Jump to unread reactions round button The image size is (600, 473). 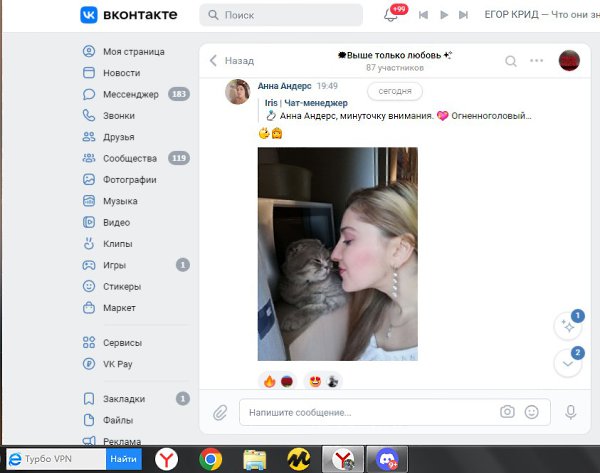568,326
